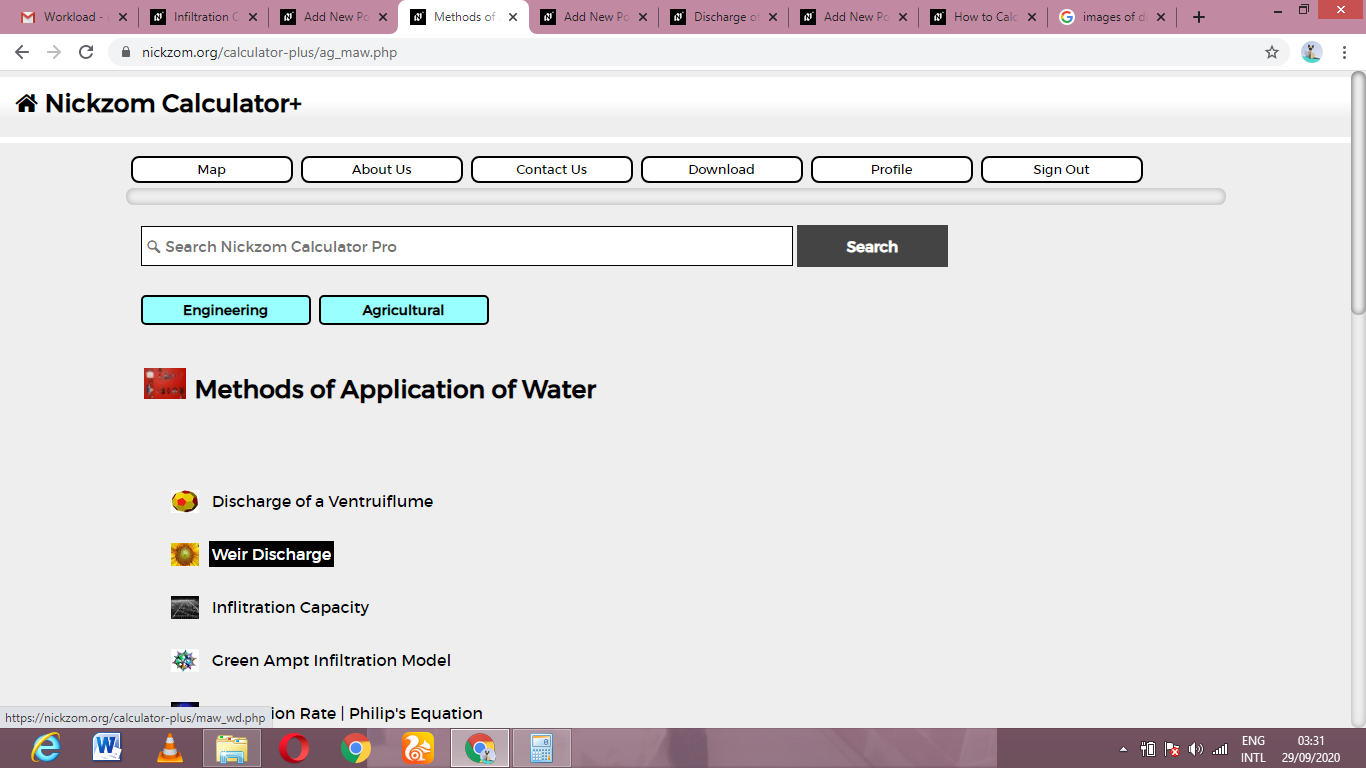Click the Discharge of a Ventruiflume icon
The height and width of the screenshot is (768, 1366).
tap(185, 501)
